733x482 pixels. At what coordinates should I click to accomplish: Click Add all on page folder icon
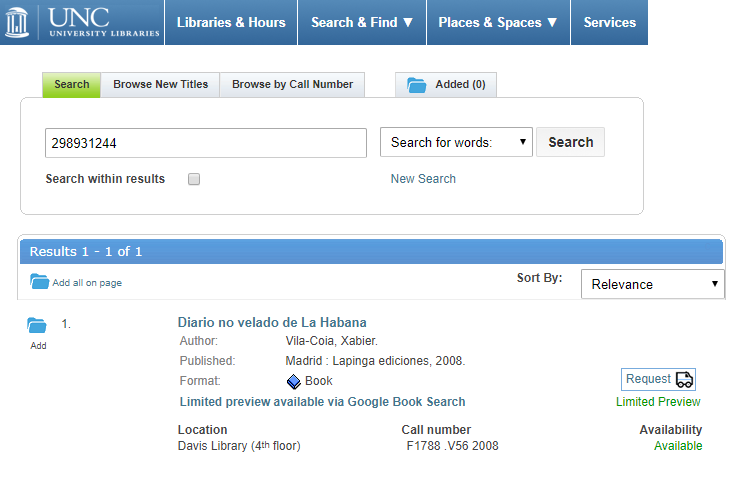click(x=39, y=281)
